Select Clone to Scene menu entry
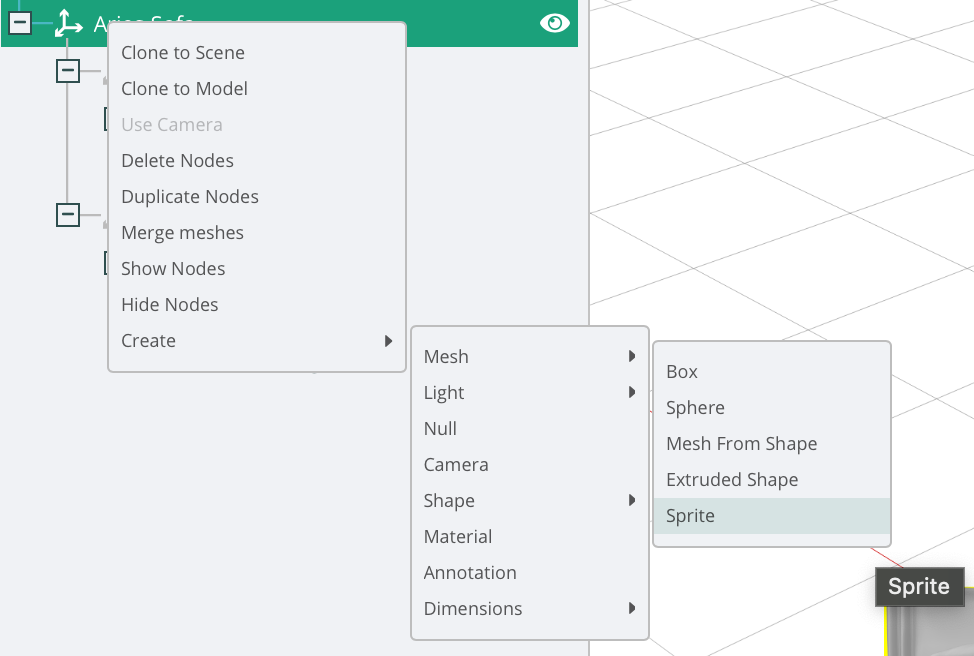The image size is (974, 656). 183,53
